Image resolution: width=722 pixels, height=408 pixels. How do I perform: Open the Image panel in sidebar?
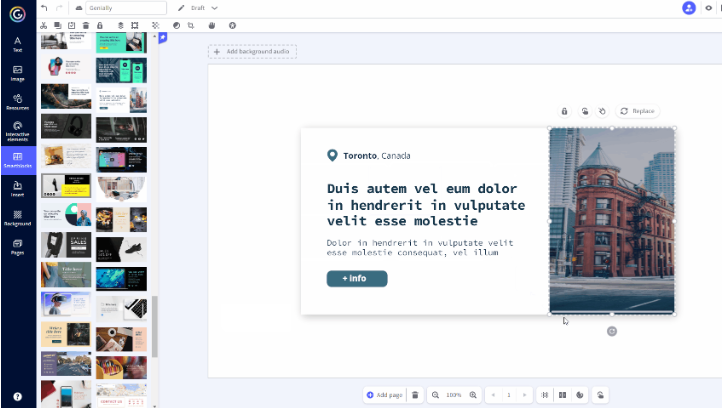[17, 73]
